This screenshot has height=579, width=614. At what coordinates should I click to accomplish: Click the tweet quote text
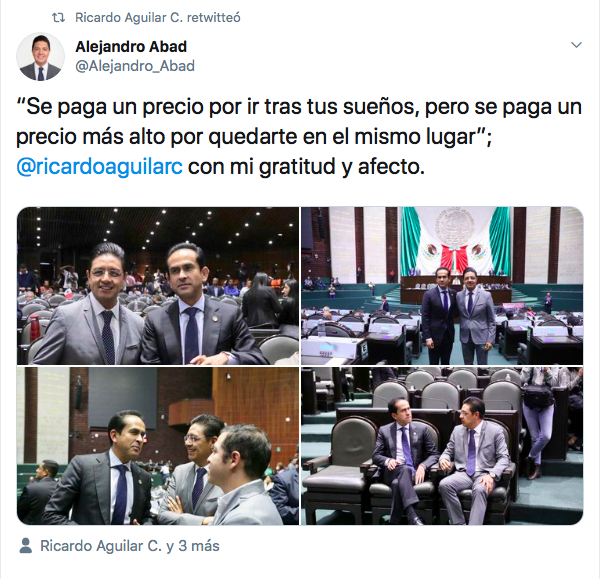pos(299,122)
